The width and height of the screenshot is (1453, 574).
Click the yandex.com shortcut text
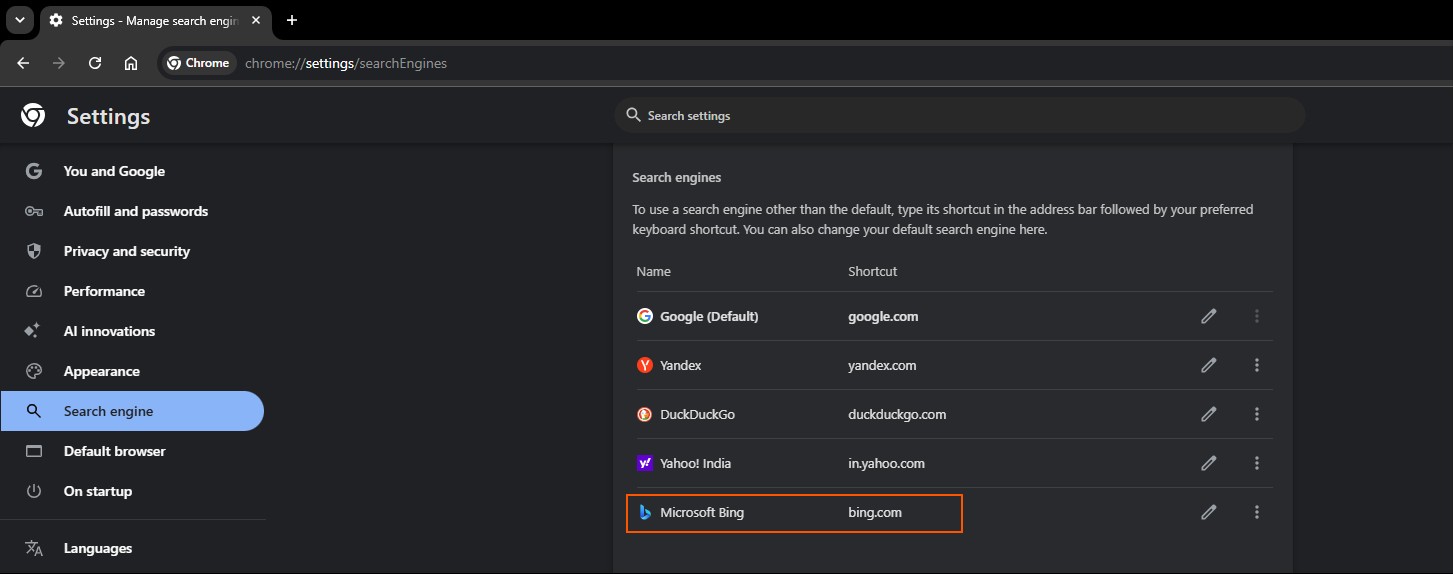tap(882, 365)
